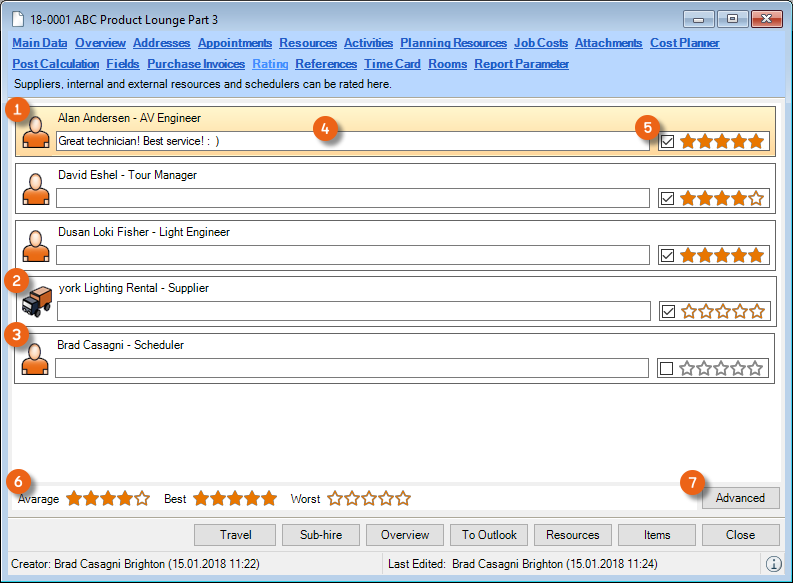Viewport: 793px width, 583px height.
Task: Click Dusan Loki Fisher's avatar icon
Action: pyautogui.click(x=36, y=247)
